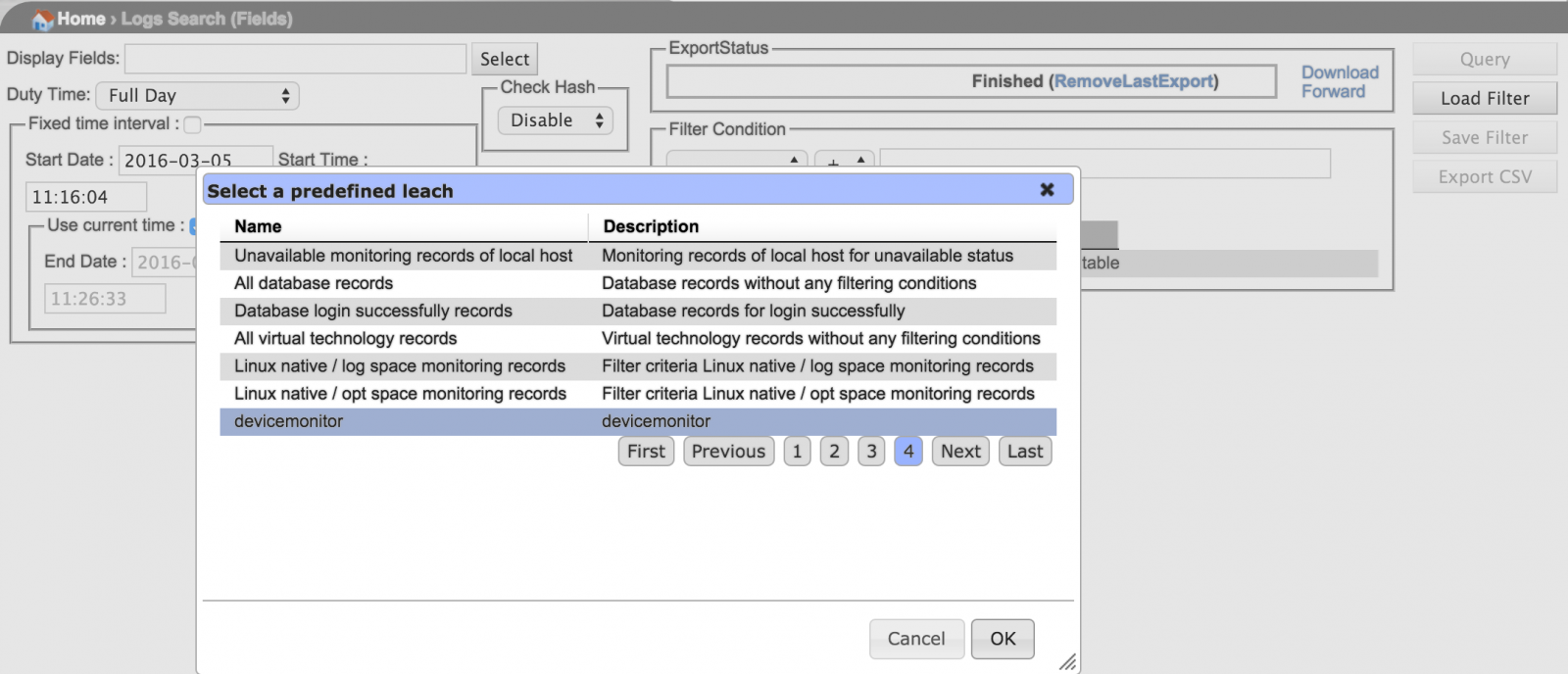The image size is (1568, 674).
Task: Select All database records row
Action: pos(637,283)
